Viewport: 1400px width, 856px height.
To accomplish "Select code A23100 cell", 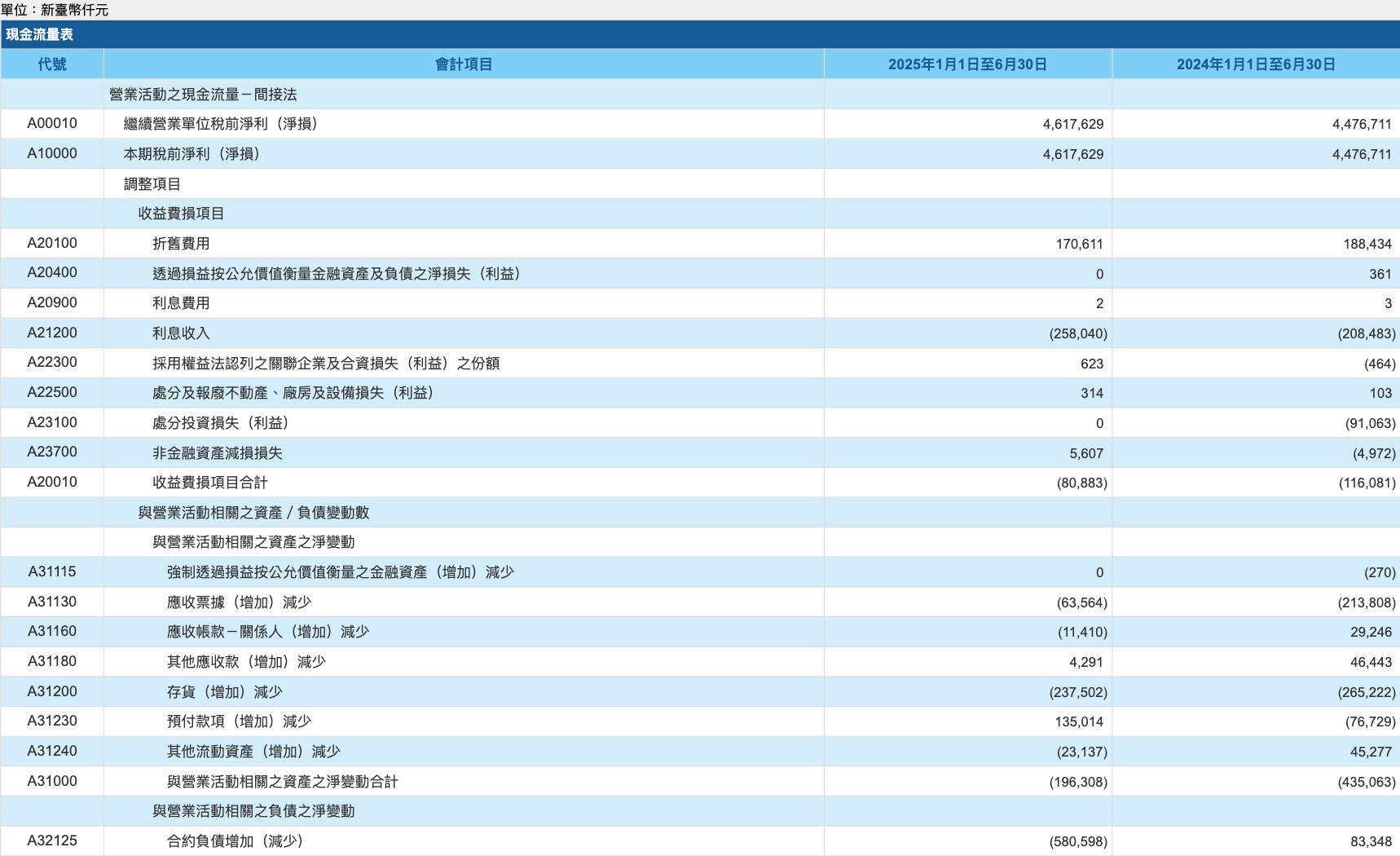I will coord(52,422).
